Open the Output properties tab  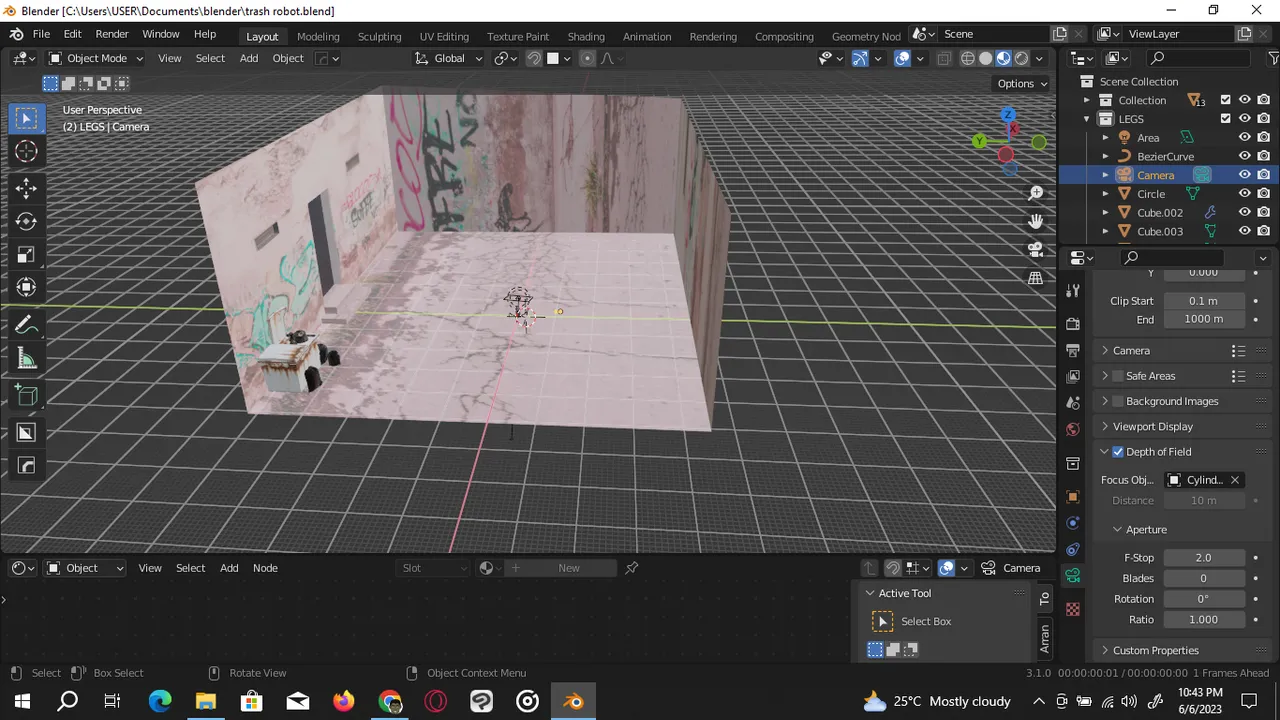[x=1073, y=351]
